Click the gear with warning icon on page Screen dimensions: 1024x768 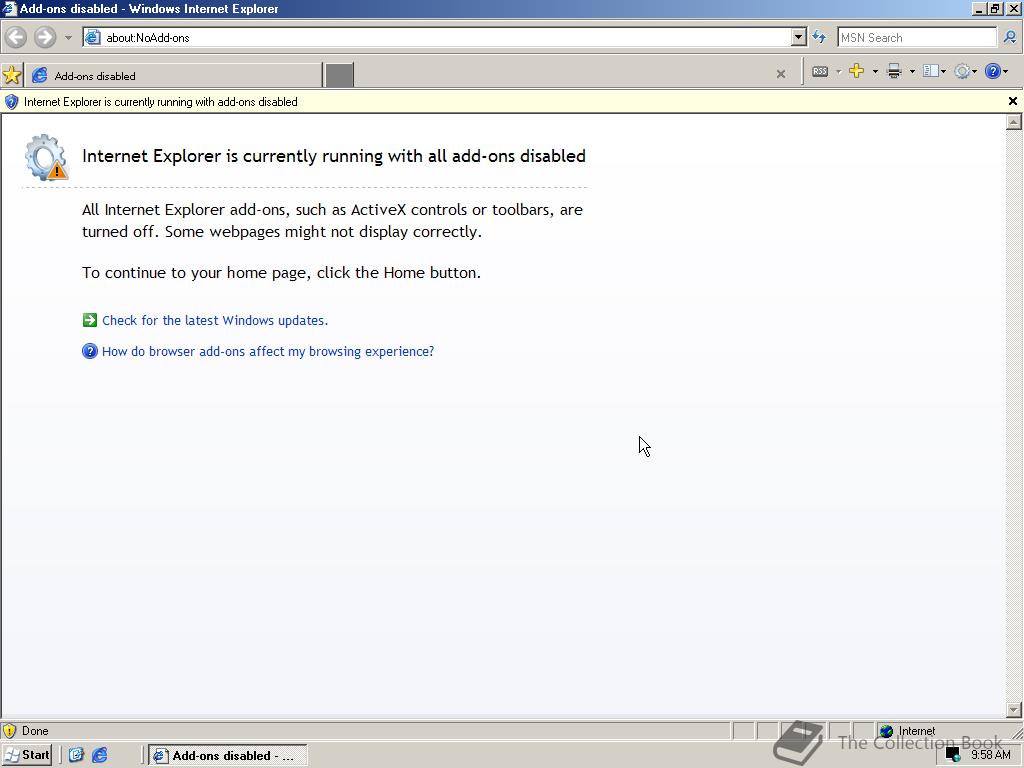coord(46,157)
